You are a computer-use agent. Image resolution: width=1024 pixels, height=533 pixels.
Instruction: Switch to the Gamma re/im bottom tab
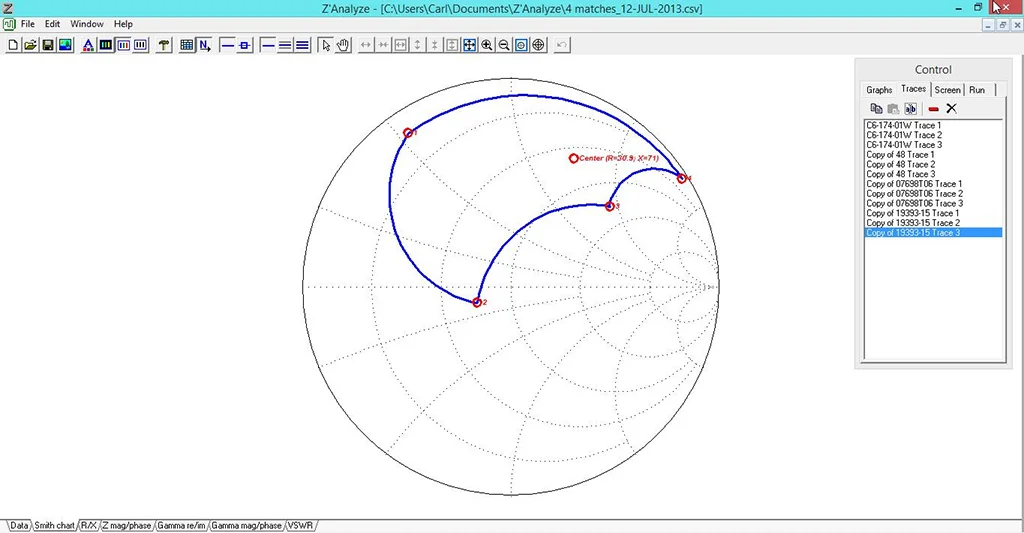tap(182, 525)
